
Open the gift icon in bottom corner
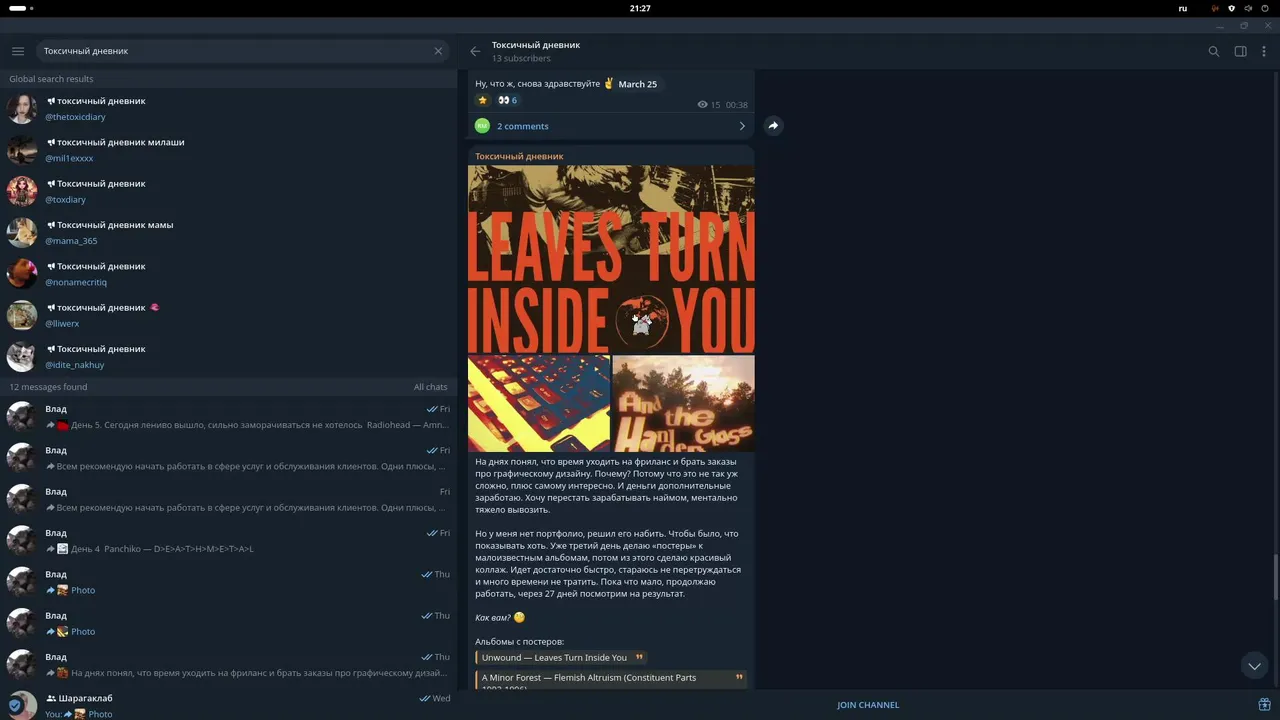[1264, 704]
